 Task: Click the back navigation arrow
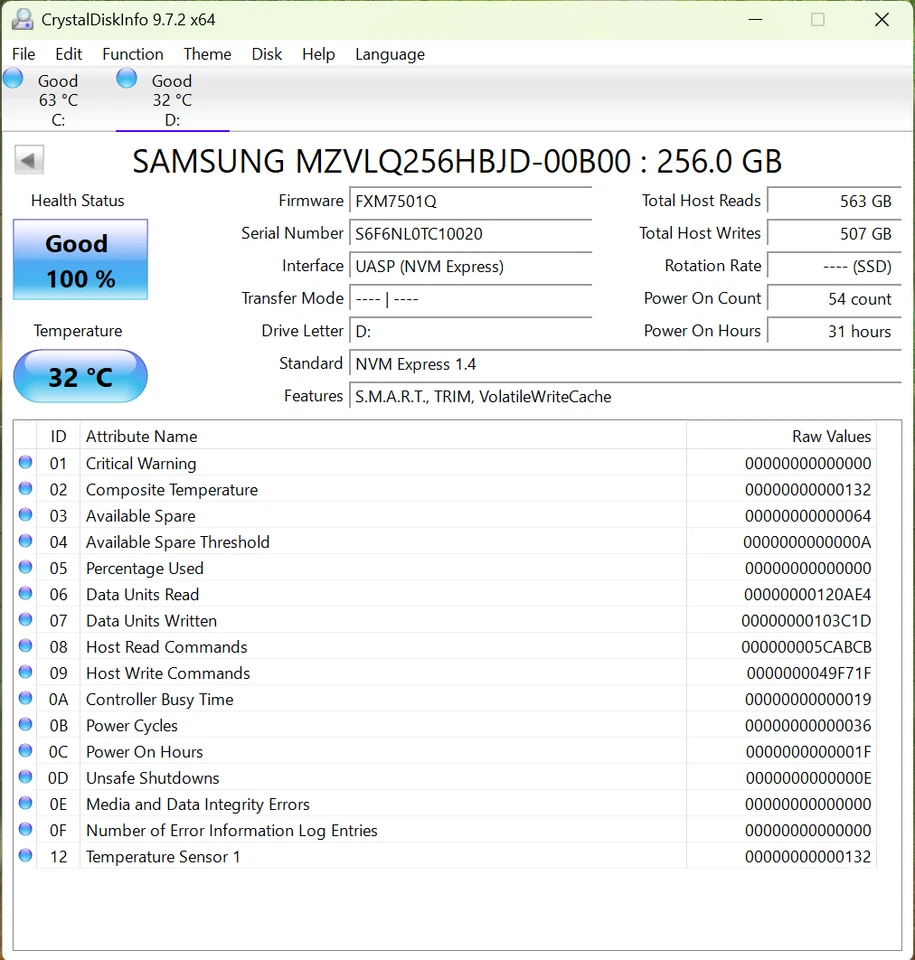[x=29, y=159]
